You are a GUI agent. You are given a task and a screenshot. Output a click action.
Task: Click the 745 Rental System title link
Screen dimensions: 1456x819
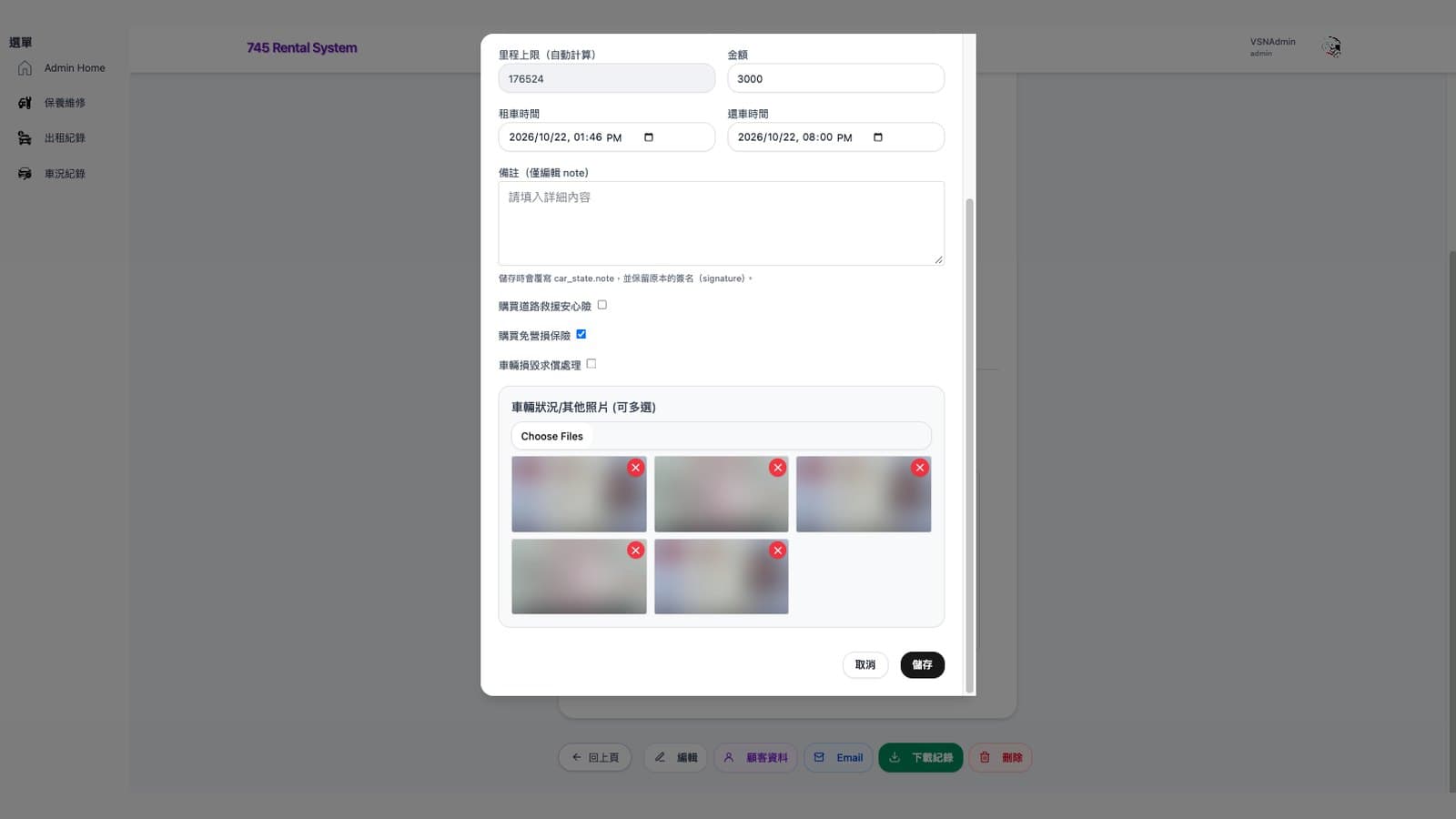[x=302, y=48]
